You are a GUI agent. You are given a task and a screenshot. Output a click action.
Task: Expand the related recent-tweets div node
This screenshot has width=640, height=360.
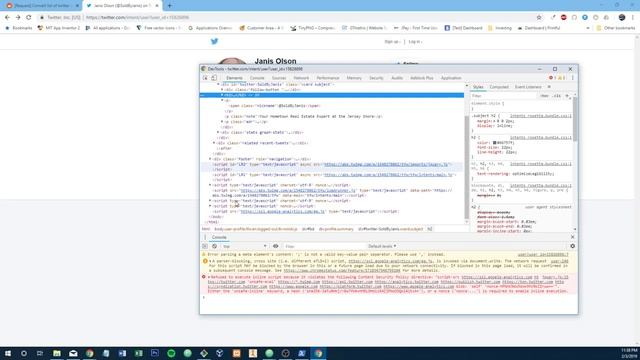coord(214,143)
